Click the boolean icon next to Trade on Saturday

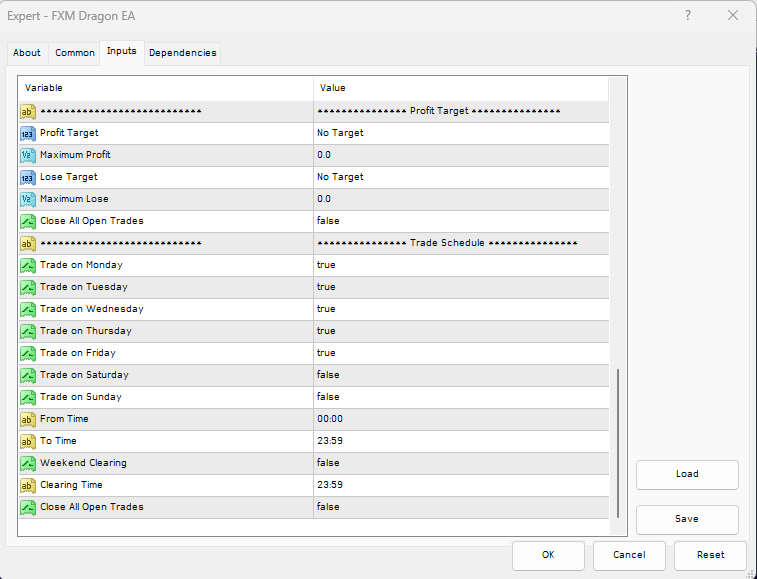pyautogui.click(x=28, y=375)
